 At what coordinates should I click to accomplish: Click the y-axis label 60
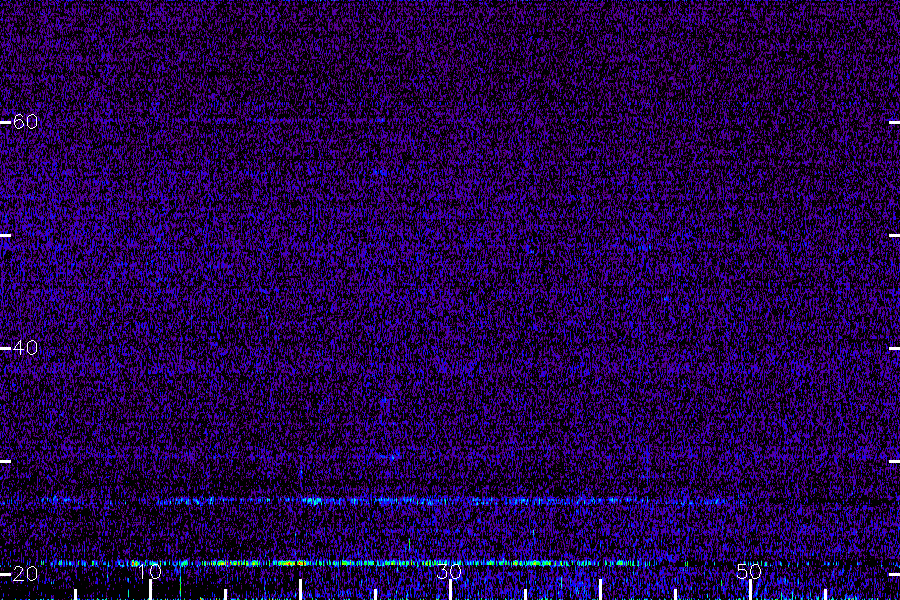coord(25,122)
